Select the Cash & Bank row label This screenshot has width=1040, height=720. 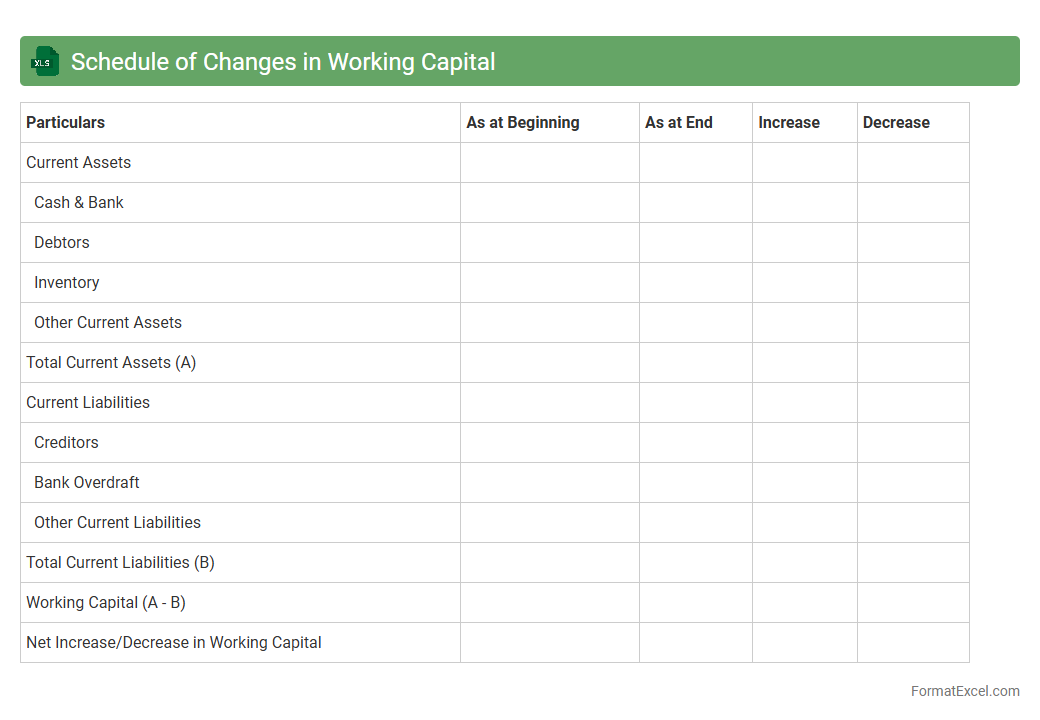pos(79,203)
